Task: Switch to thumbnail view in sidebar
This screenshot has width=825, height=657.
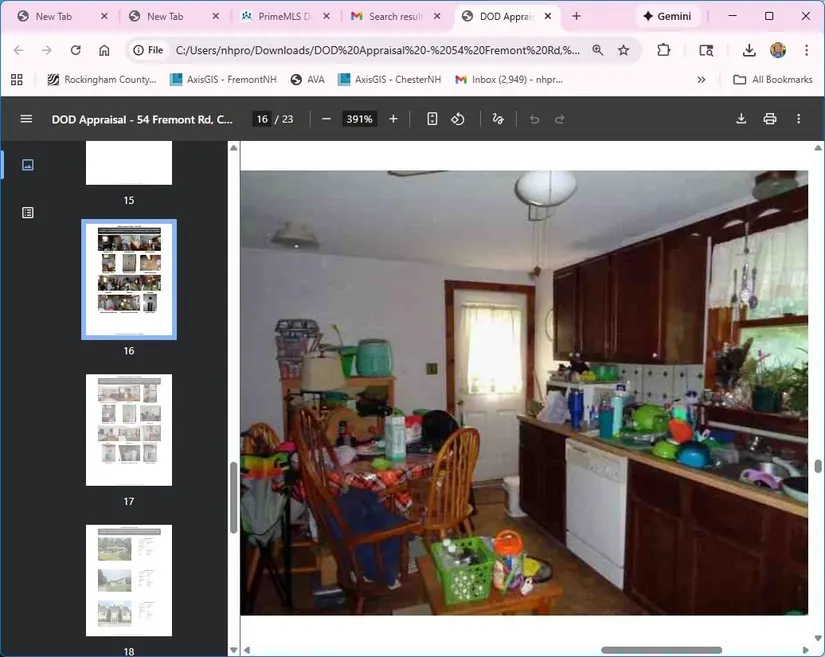Action: 28,165
